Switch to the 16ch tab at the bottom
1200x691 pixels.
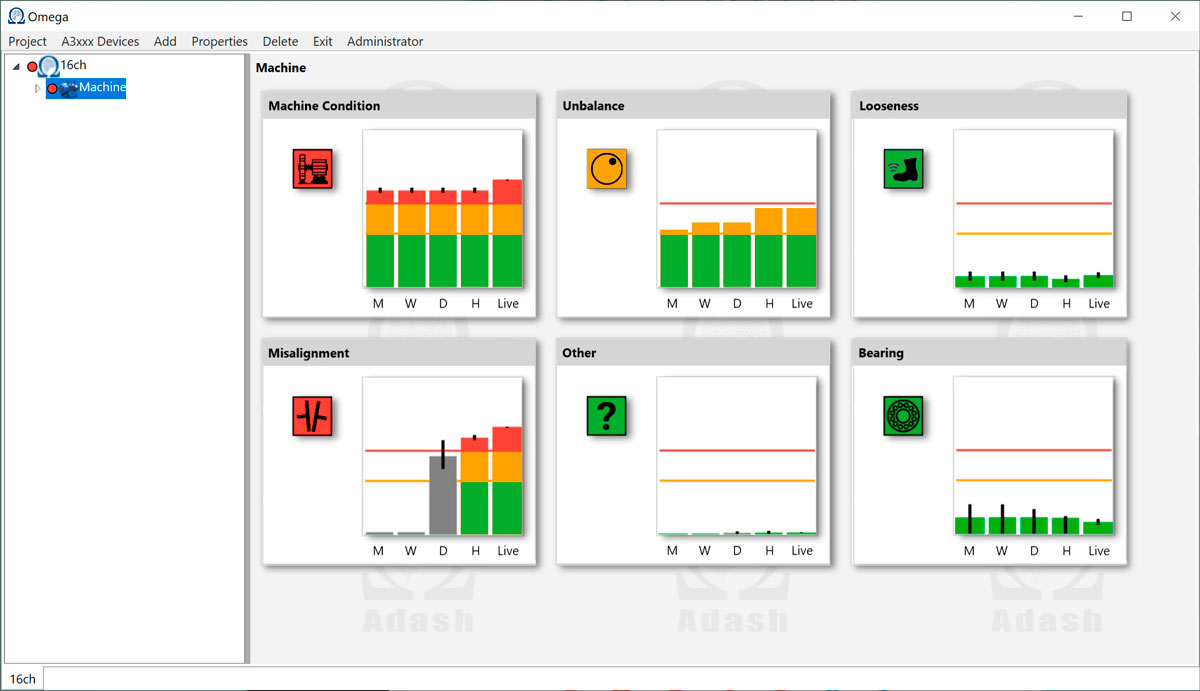pyautogui.click(x=21, y=678)
